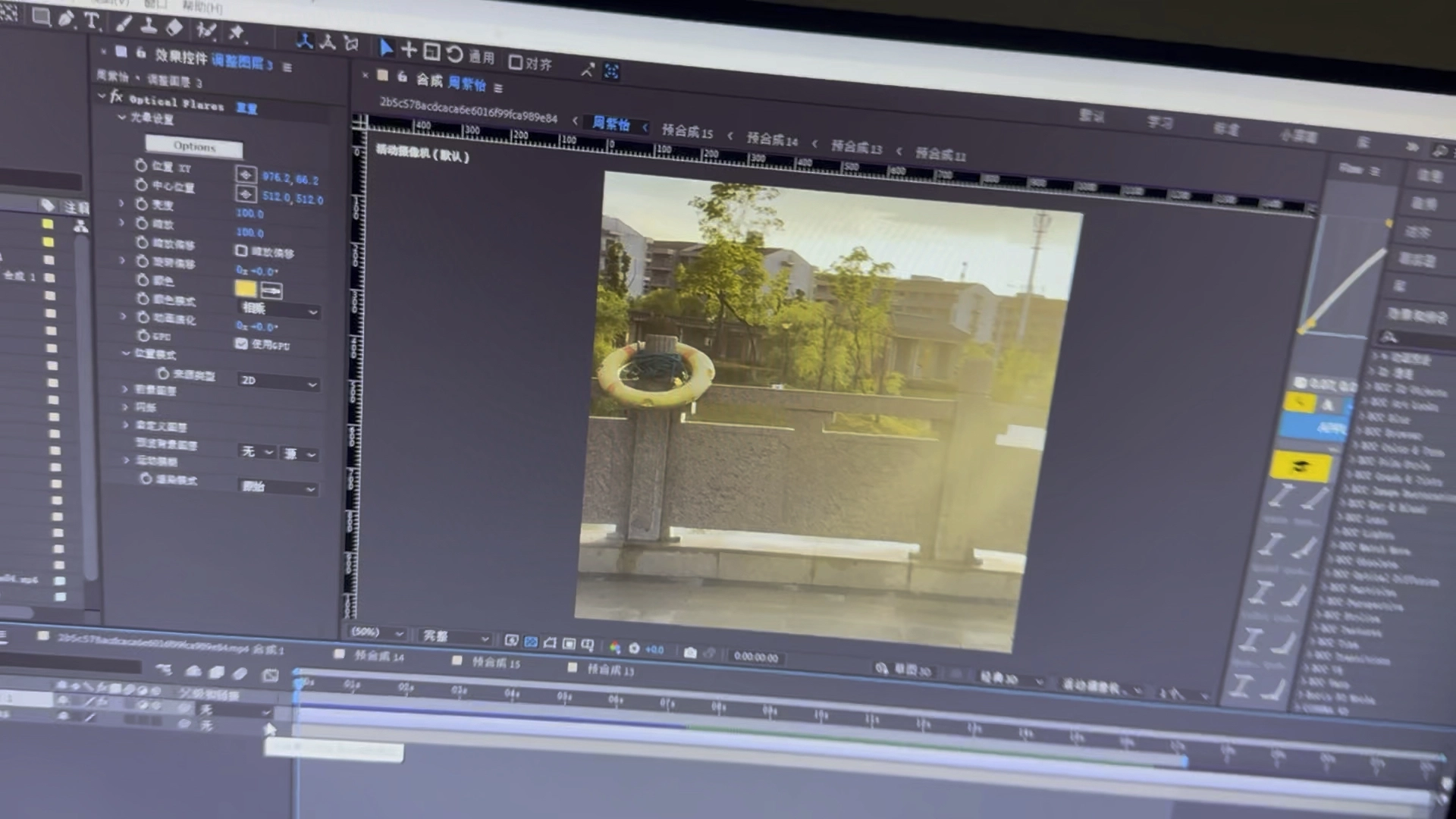1456x819 pixels.
Task: Click the upper yellow point on the curve graph
Action: (x=1389, y=223)
